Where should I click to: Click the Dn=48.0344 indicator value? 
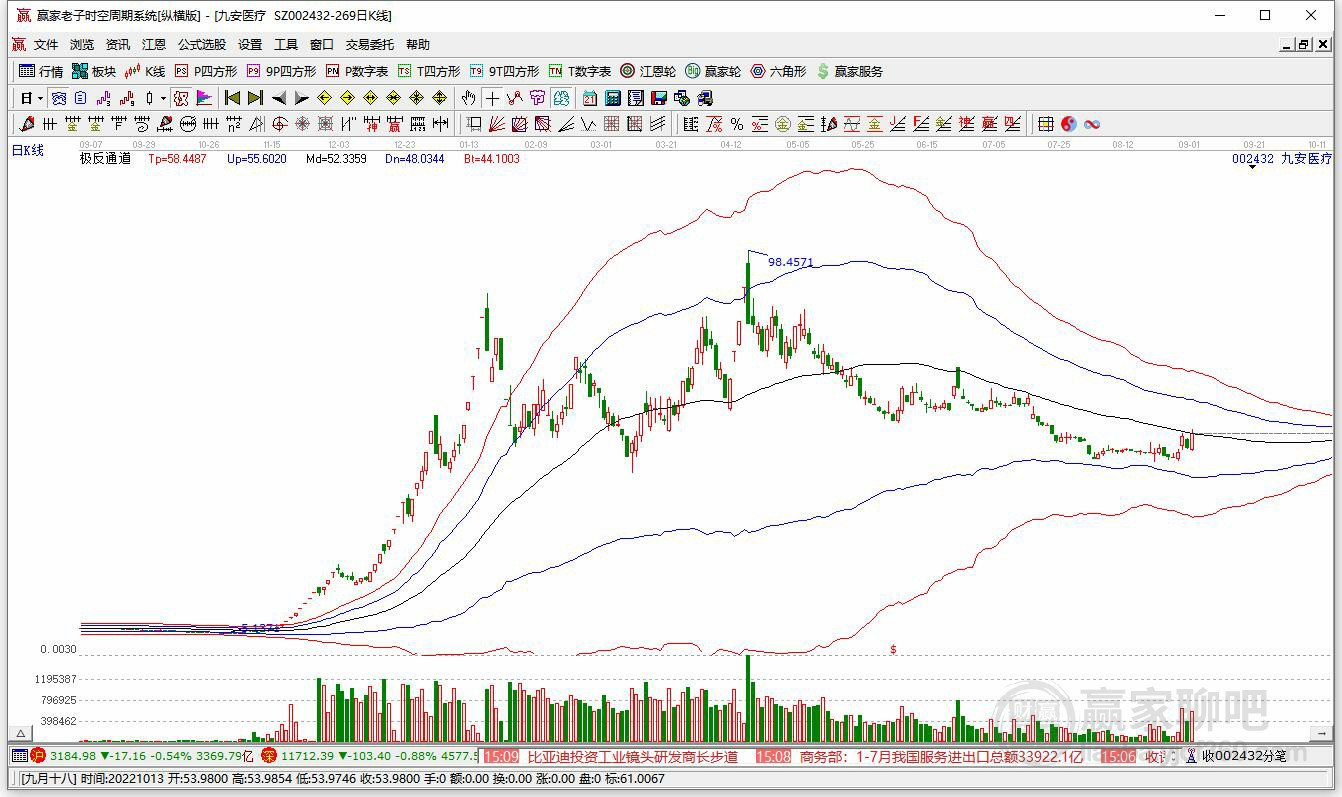[x=415, y=158]
